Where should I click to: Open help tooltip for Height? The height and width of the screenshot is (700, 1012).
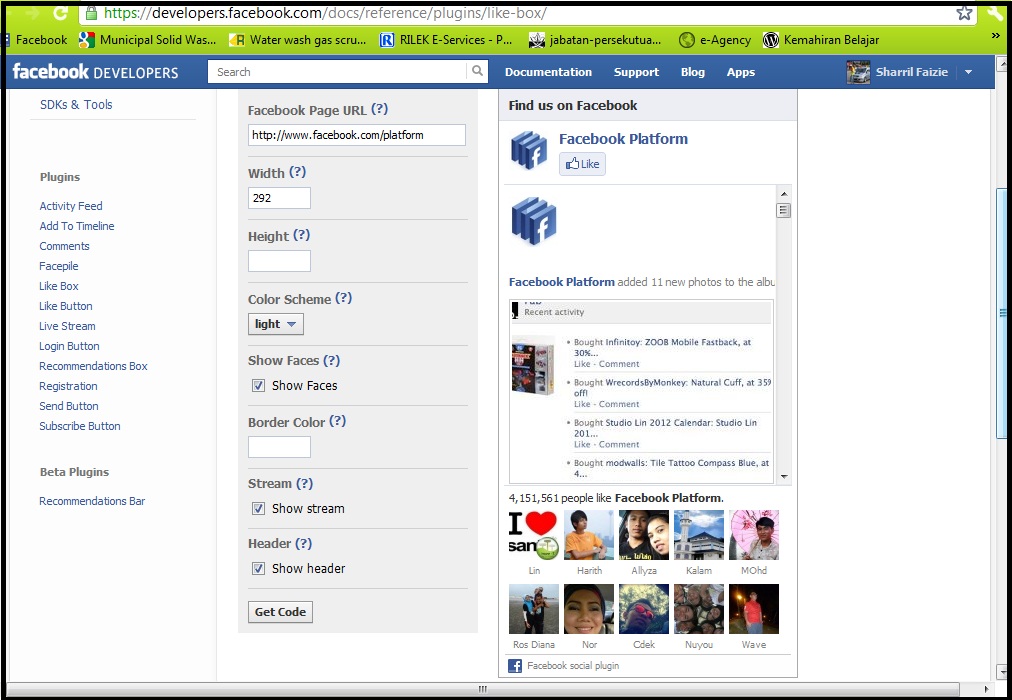point(301,235)
